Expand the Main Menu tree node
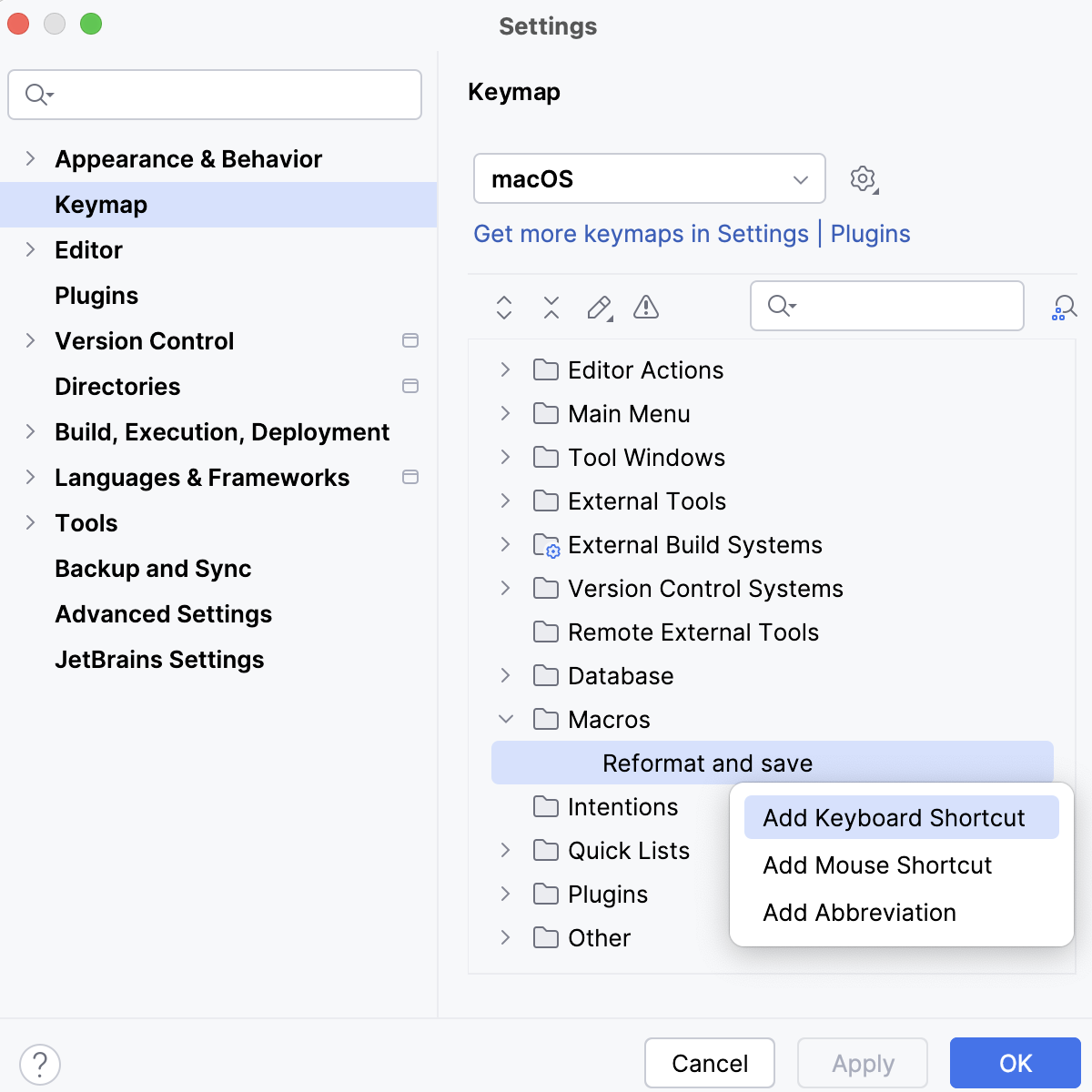 [x=506, y=413]
